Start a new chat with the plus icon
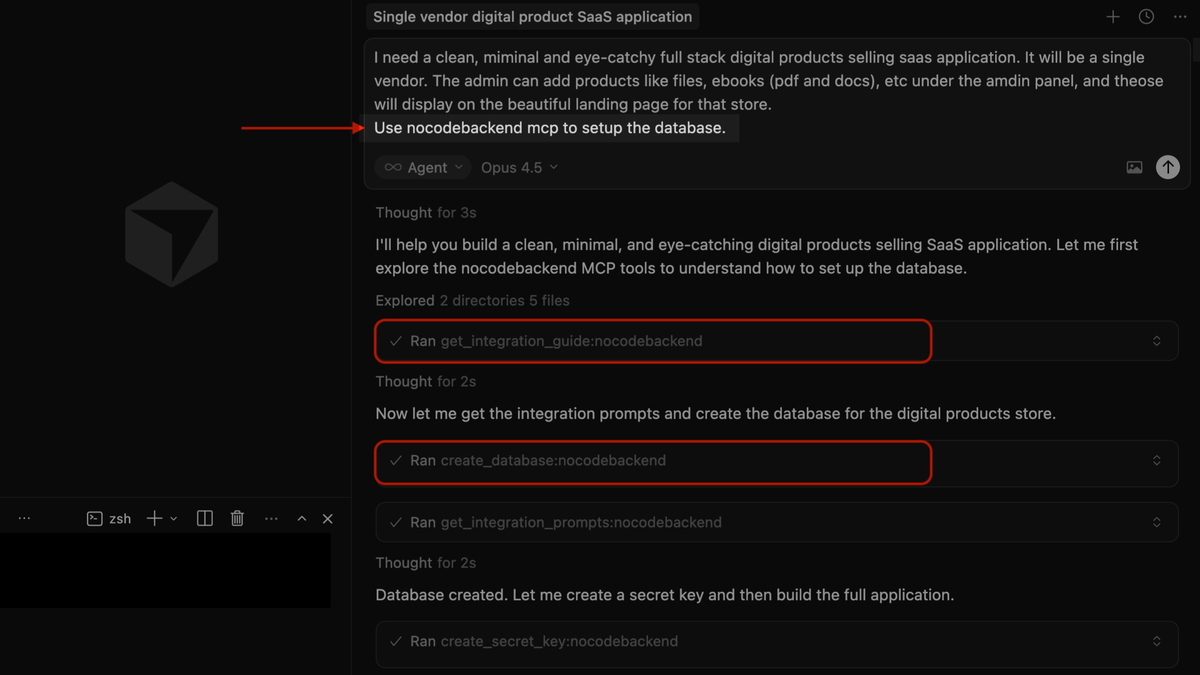1200x675 pixels. 1112,16
